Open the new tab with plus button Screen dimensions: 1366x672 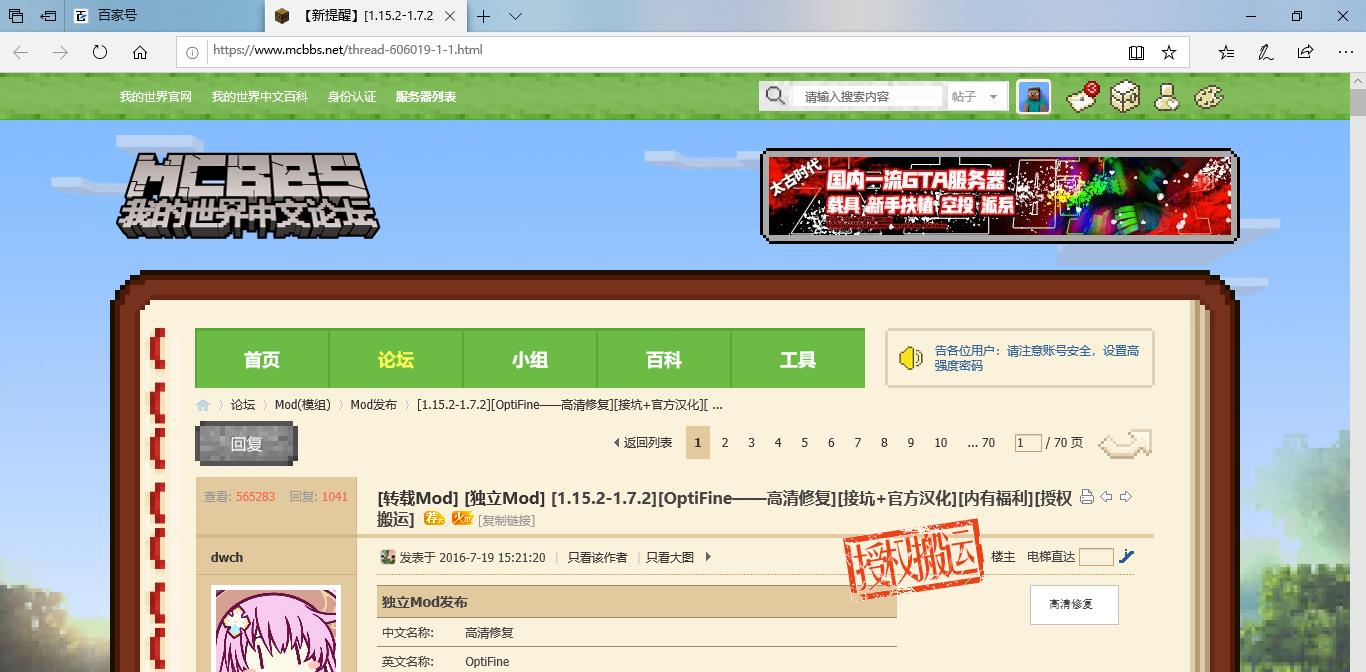pos(483,16)
